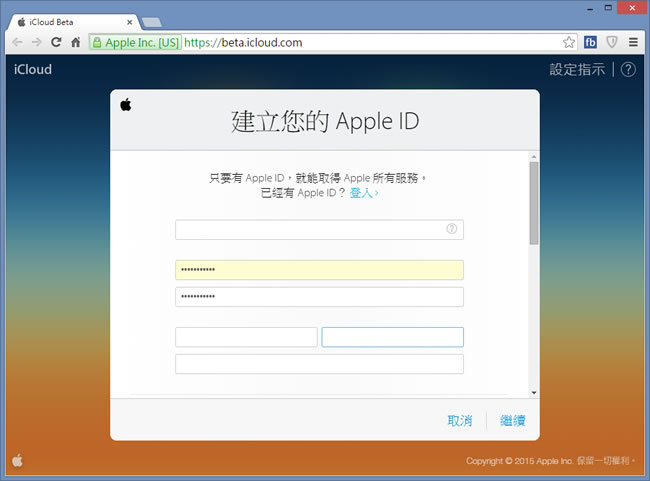Select the iCloud Beta browser tab
This screenshot has width=650, height=481.
coord(74,22)
